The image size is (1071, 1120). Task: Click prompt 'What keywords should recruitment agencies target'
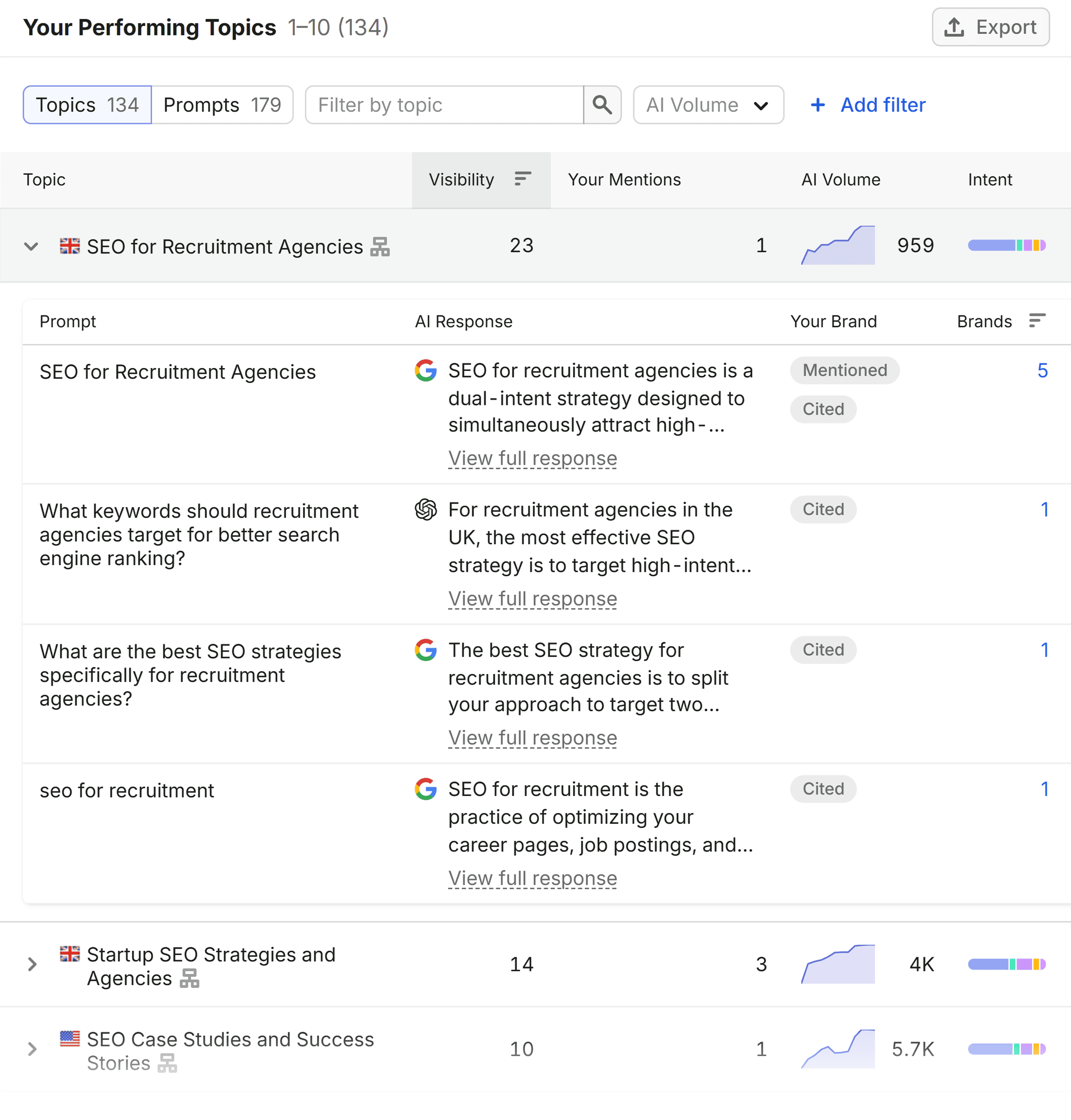pos(199,534)
